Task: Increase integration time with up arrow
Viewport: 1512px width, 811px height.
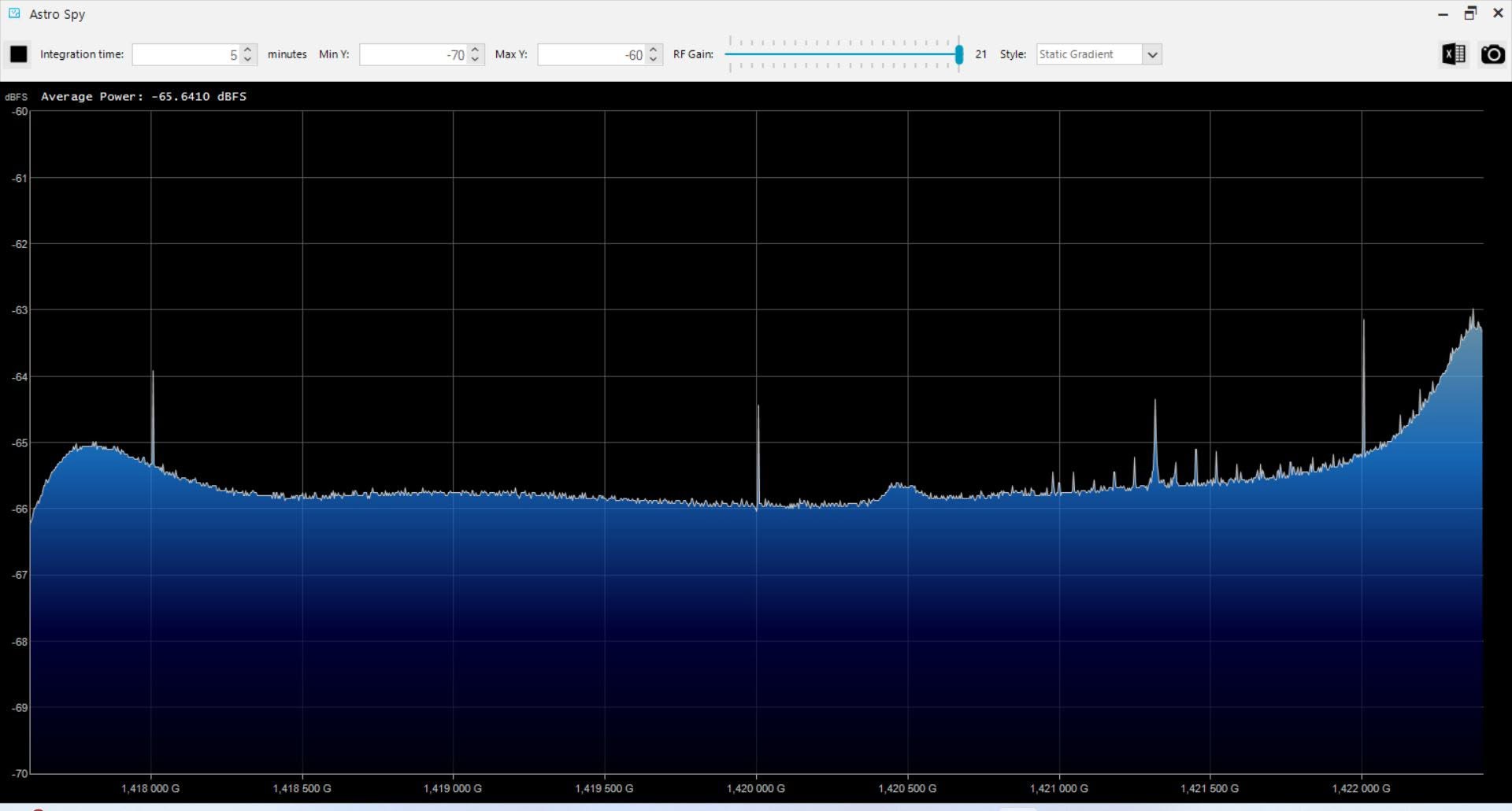Action: (247, 50)
